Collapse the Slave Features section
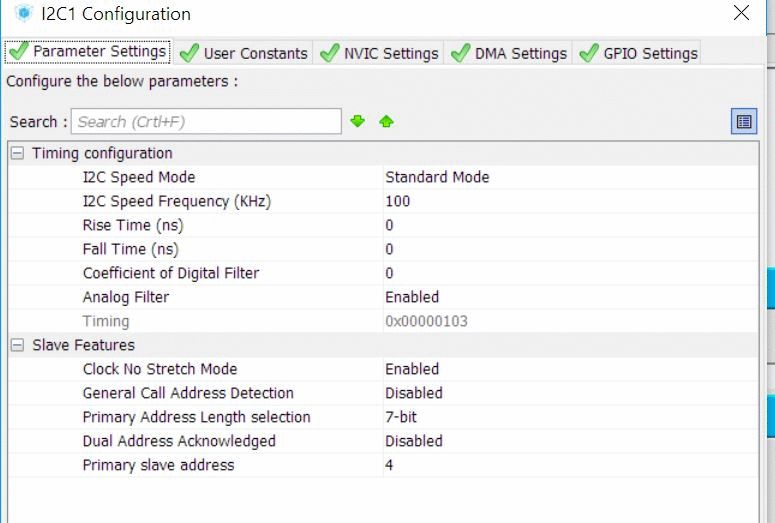 click(x=17, y=346)
